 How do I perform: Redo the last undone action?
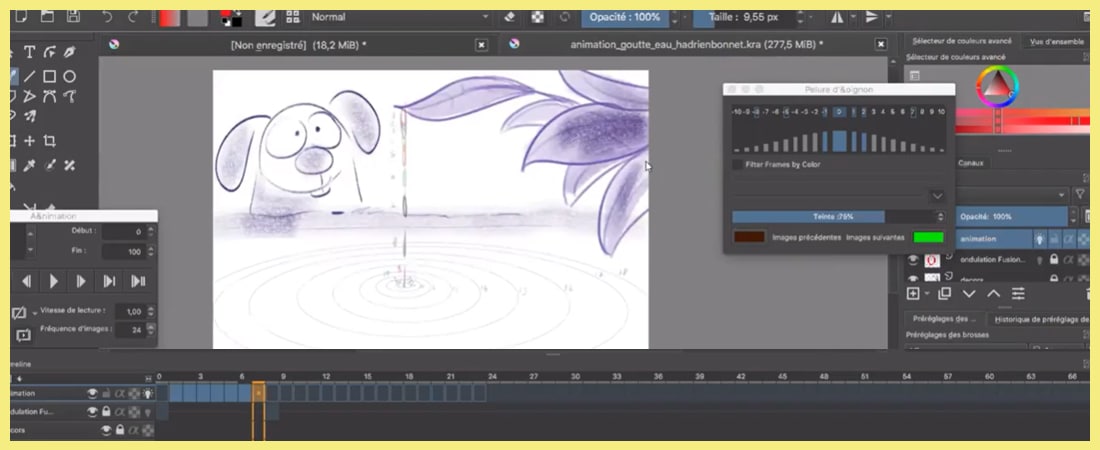(132, 16)
